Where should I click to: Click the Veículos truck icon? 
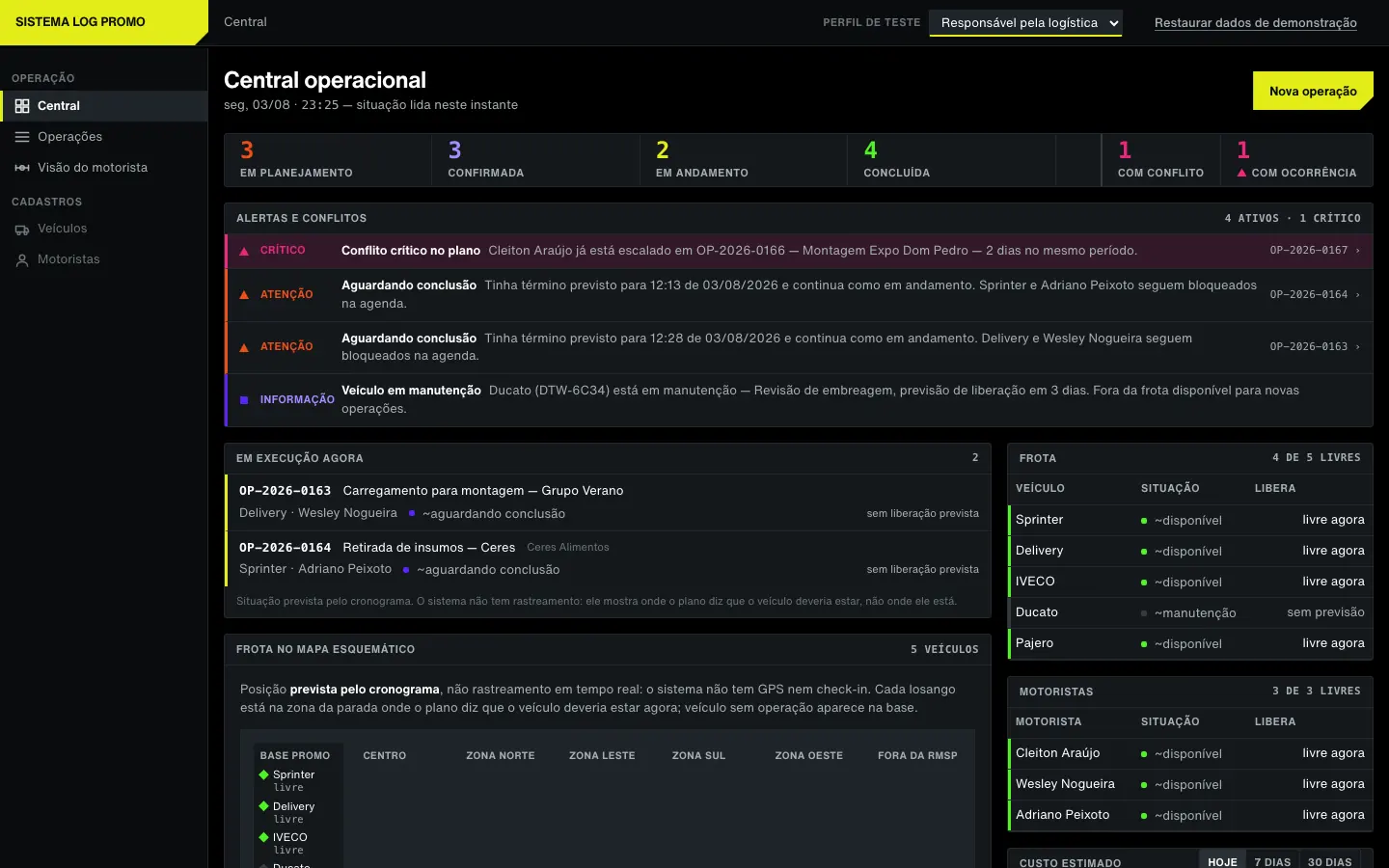point(22,230)
